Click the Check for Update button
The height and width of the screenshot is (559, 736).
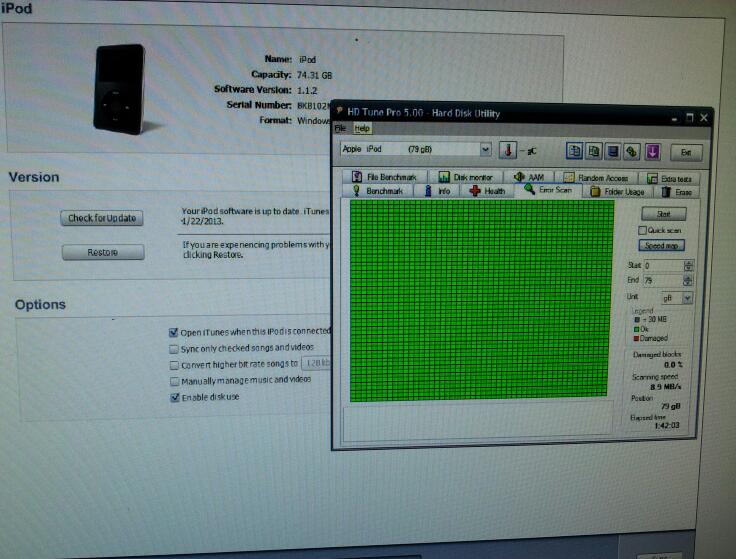102,218
